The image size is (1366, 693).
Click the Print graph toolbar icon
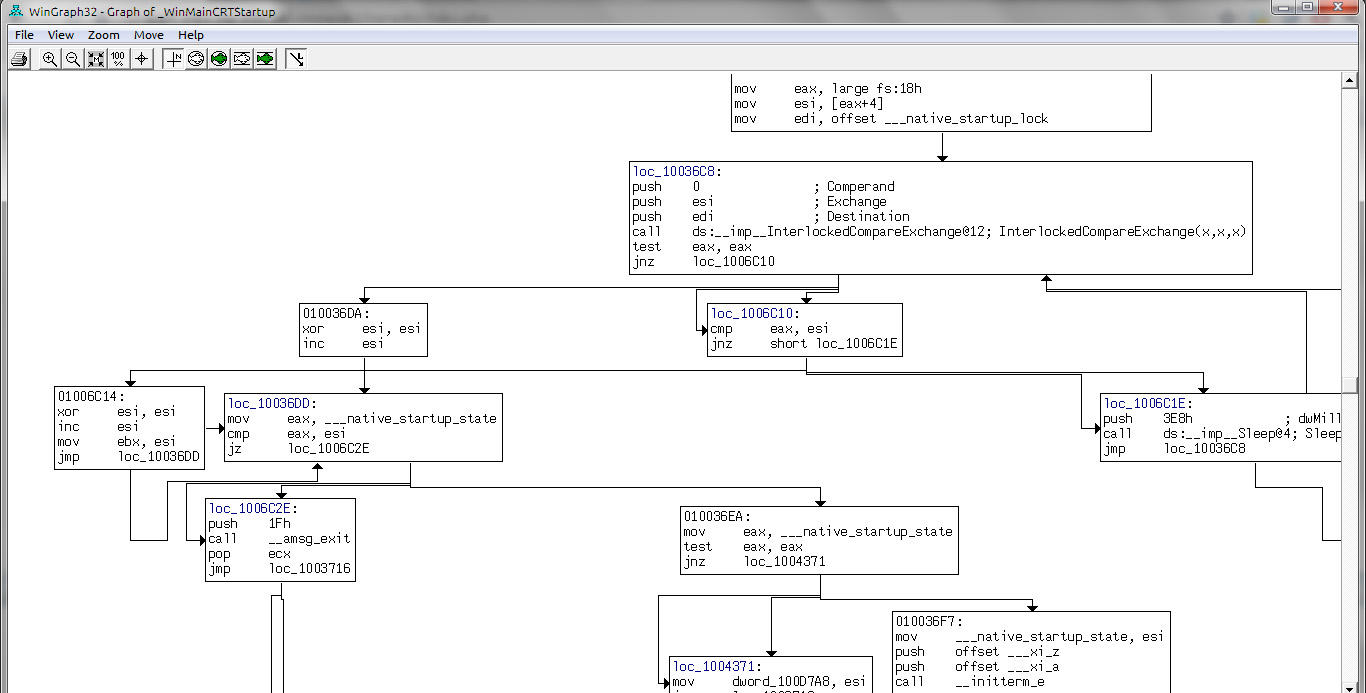pos(19,59)
